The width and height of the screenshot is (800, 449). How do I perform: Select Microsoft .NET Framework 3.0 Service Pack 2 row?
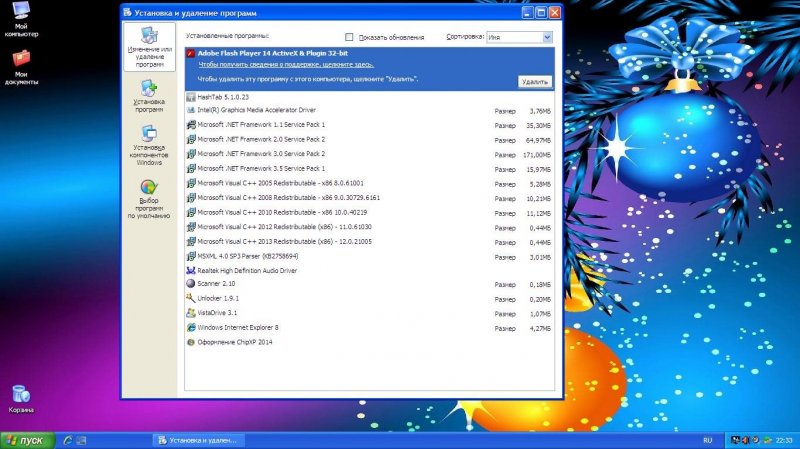[x=369, y=154]
